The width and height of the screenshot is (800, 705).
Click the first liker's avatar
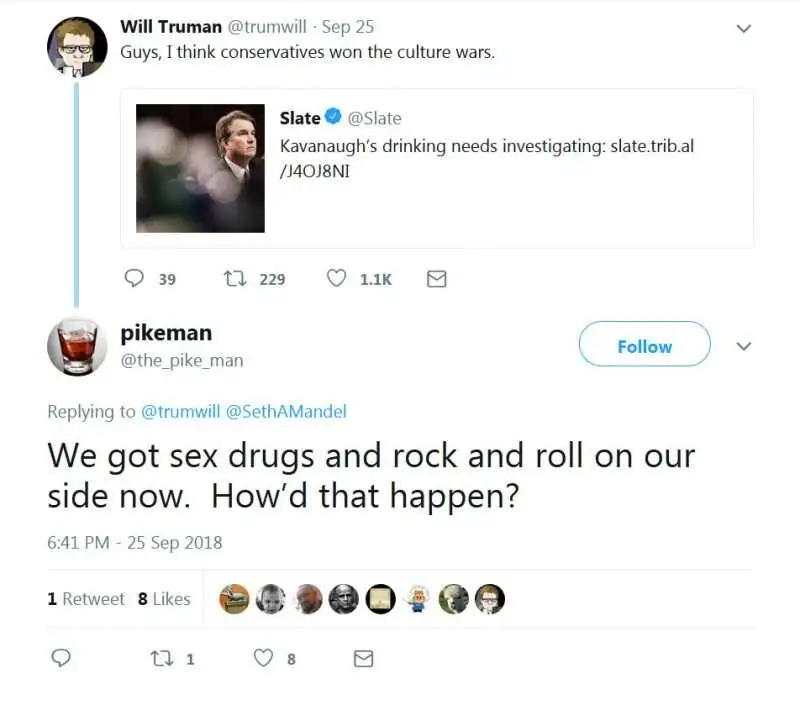click(234, 598)
